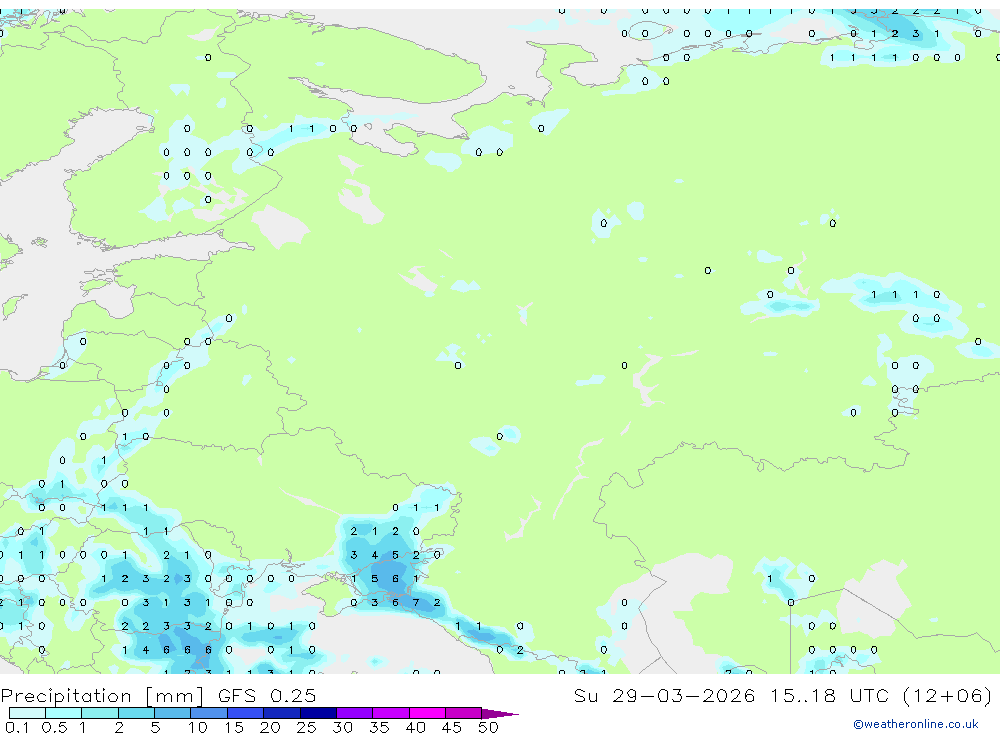Viewport: 1000px width, 733px height.
Task: Pick the 15–20 mm legend color swatch
Action: pos(246,713)
